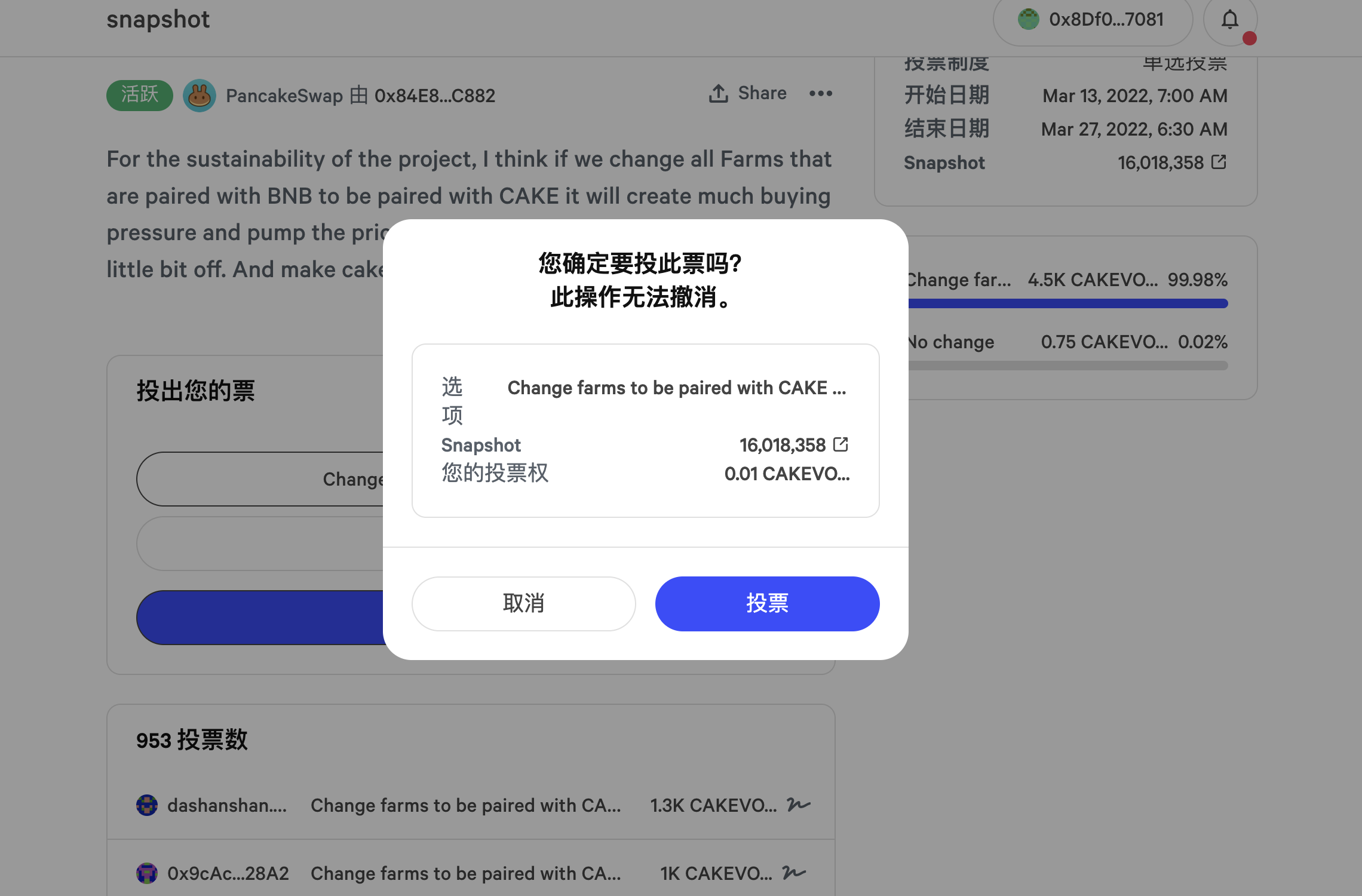This screenshot has height=896, width=1362.
Task: Click 0x9cAc...28A2 voter avatar
Action: point(147,873)
